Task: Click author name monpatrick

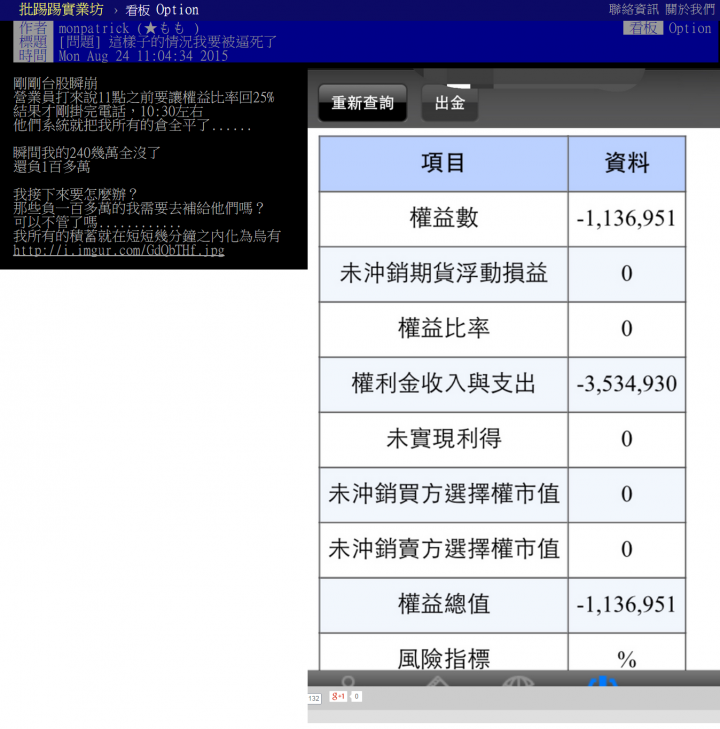Action: pyautogui.click(x=93, y=28)
